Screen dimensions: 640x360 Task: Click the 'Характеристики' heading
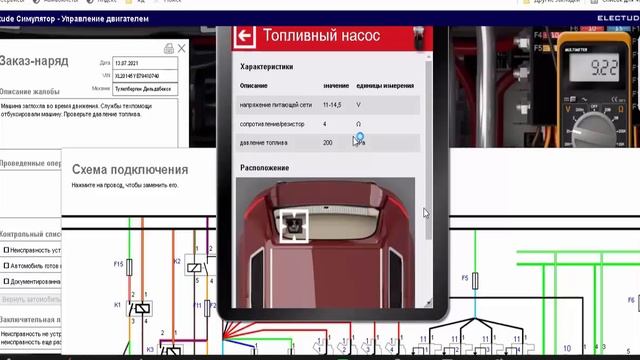tap(267, 67)
